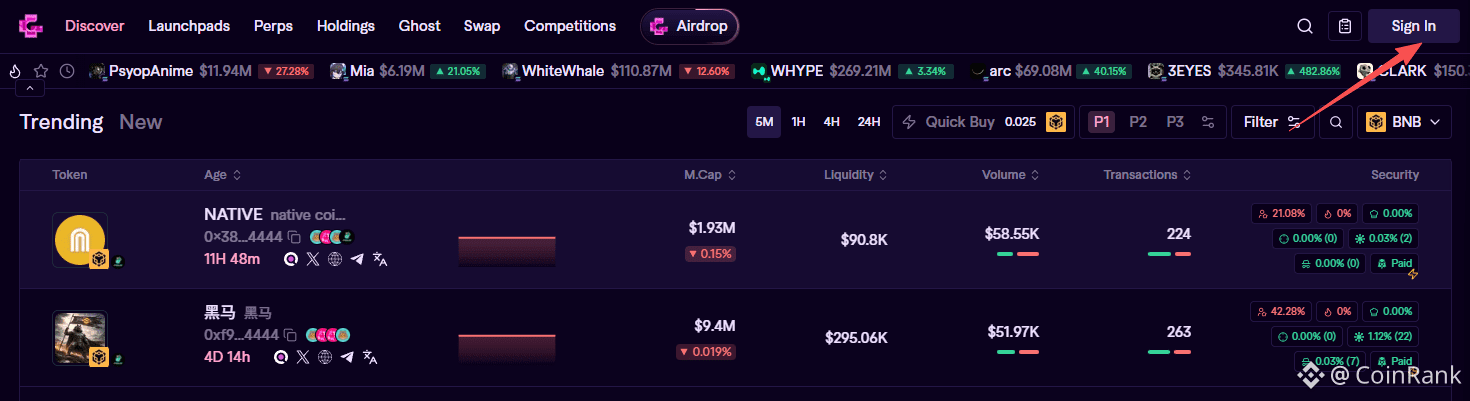Click the trending fire icon in ticker bar
Viewport: 1470px width, 401px height.
(15, 71)
